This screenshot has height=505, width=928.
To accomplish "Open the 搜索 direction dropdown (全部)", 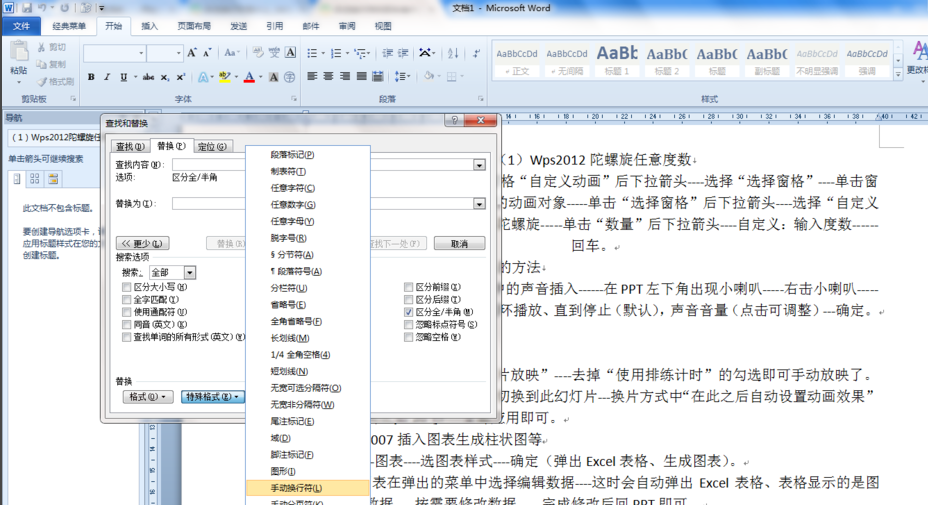I will pyautogui.click(x=190, y=272).
